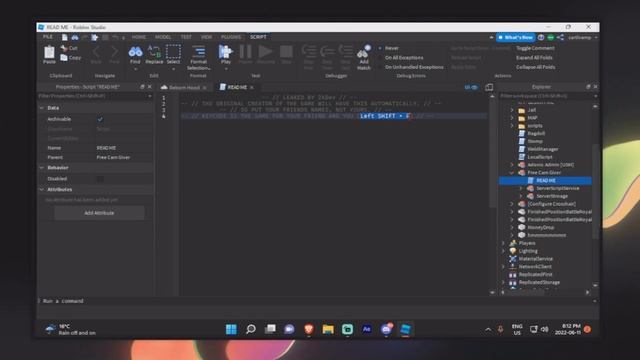Image resolution: width=640 pixels, height=360 pixels.
Task: Click the What's New button
Action: (x=516, y=37)
